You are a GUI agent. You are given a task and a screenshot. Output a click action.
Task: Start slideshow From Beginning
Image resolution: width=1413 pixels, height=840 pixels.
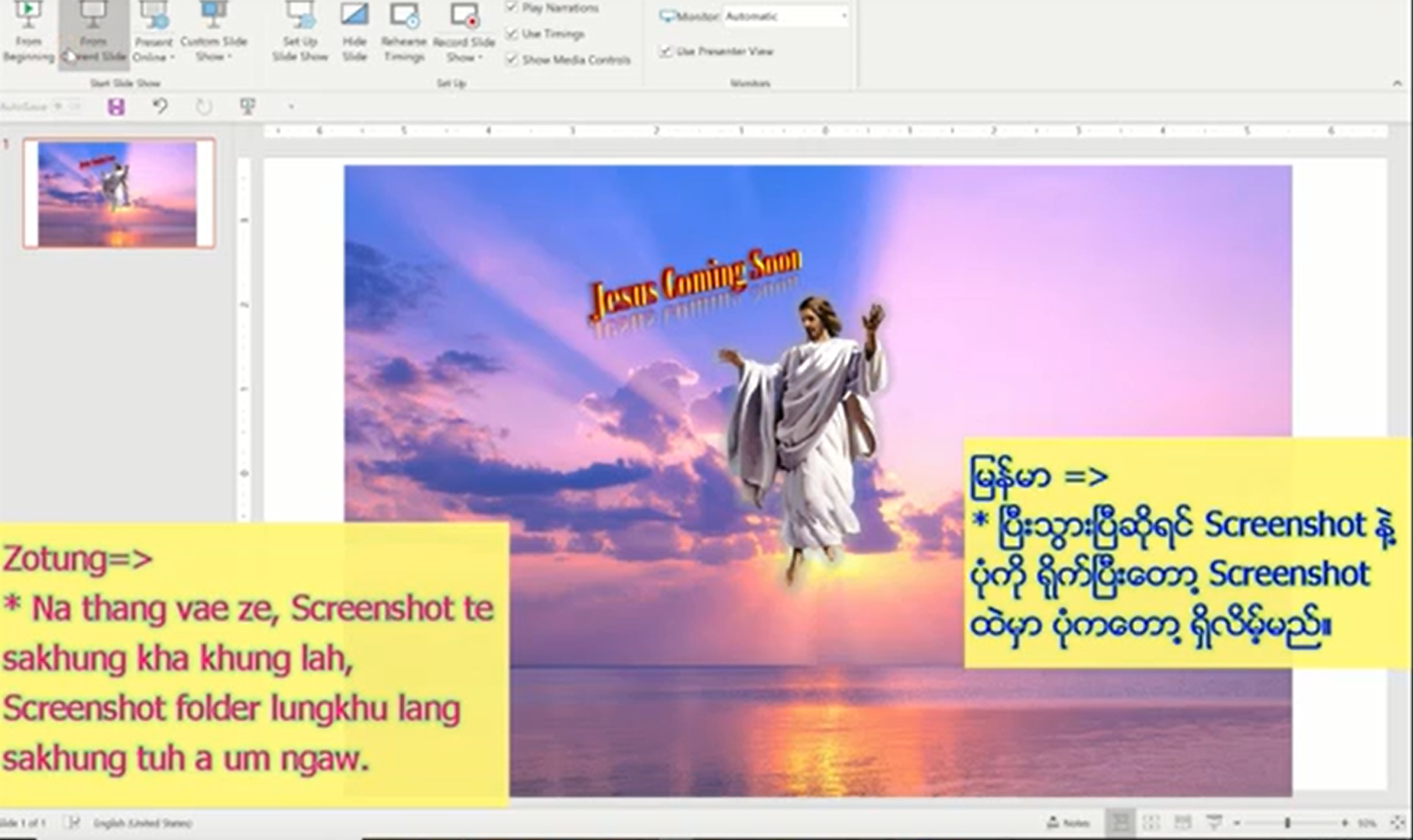[27, 31]
